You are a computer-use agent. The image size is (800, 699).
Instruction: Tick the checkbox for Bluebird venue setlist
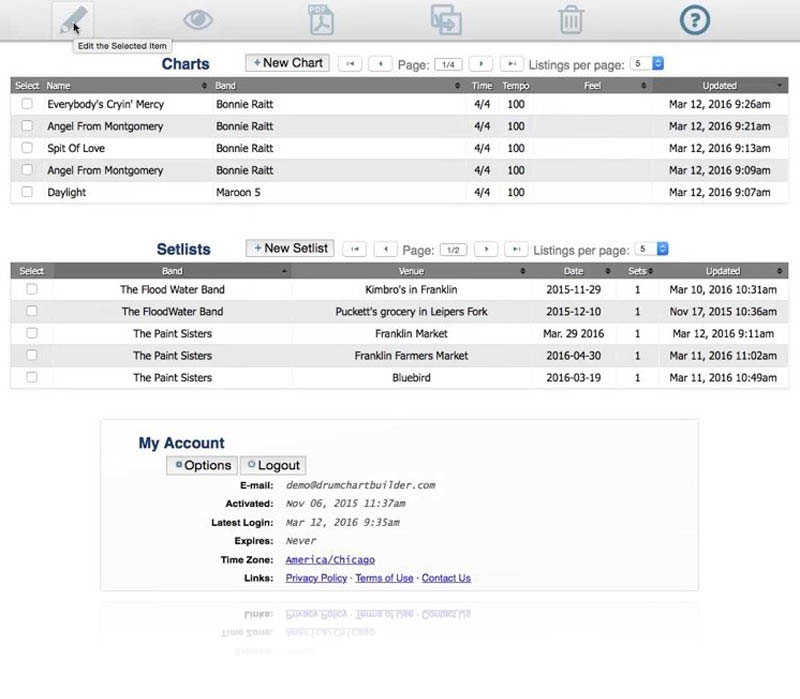pos(32,377)
